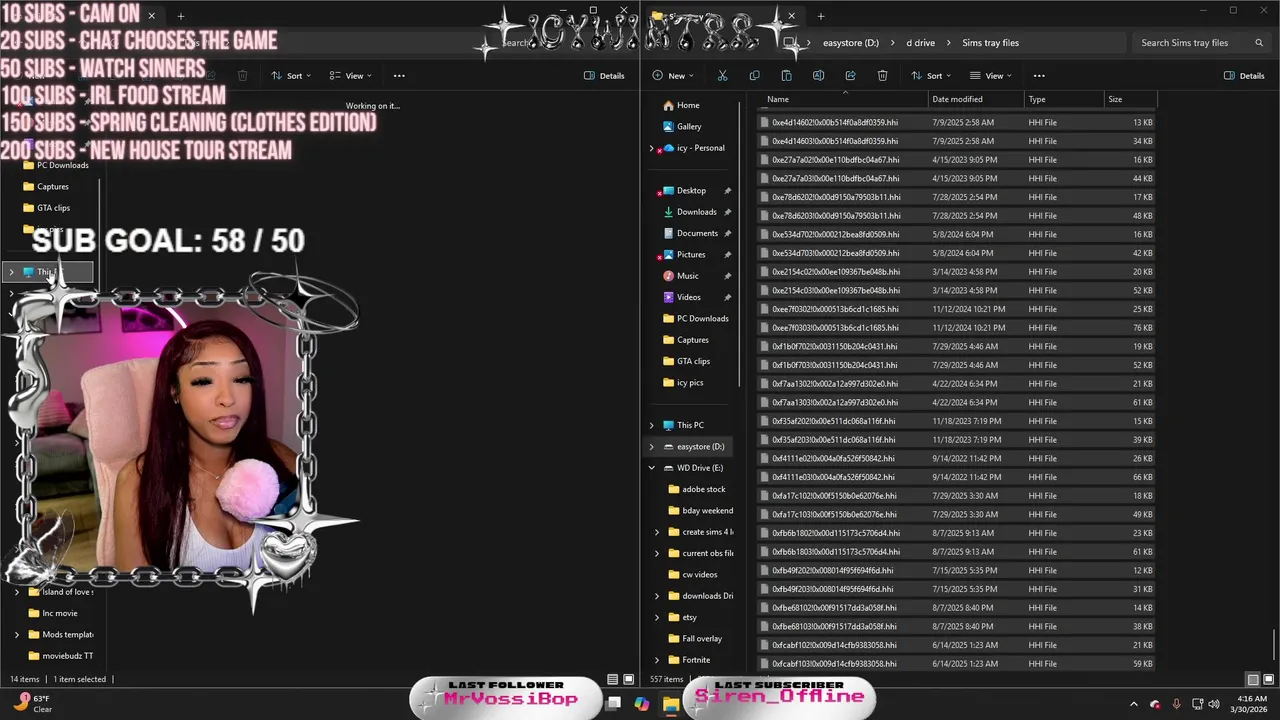Select Inc movie folder in left window
The width and height of the screenshot is (1280, 720).
[x=51, y=613]
